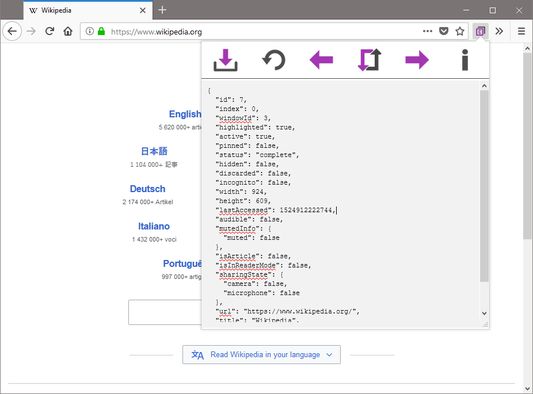Click the "sharingState" line in JSON

point(249,275)
